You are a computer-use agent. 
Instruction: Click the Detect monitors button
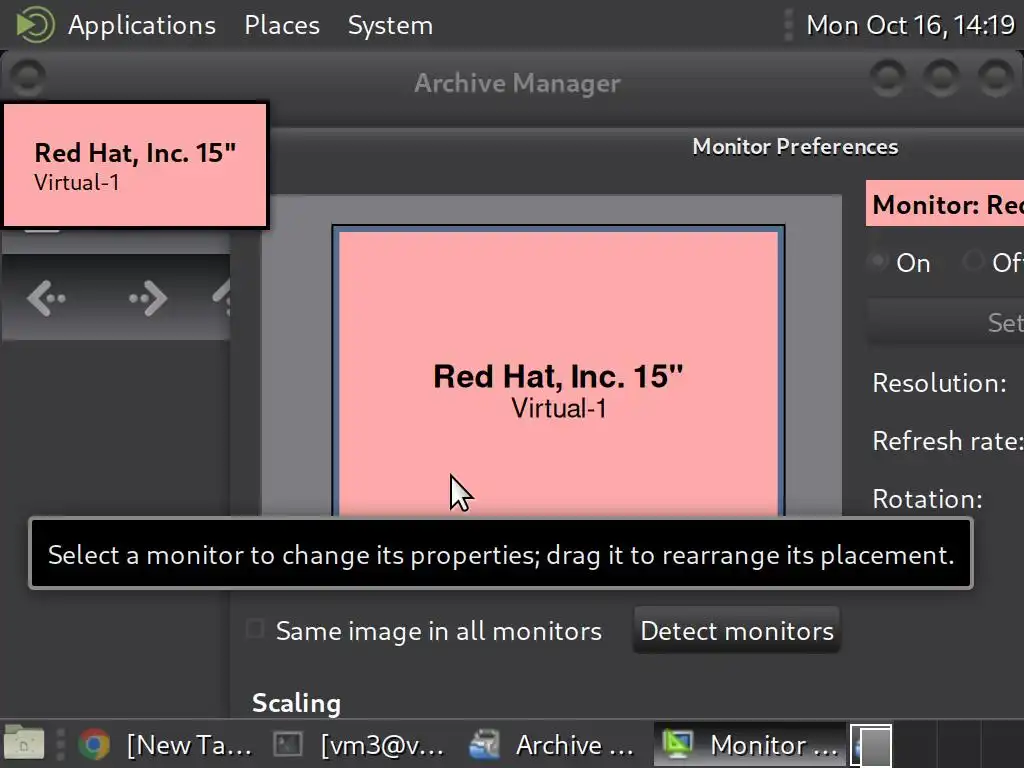coord(737,631)
